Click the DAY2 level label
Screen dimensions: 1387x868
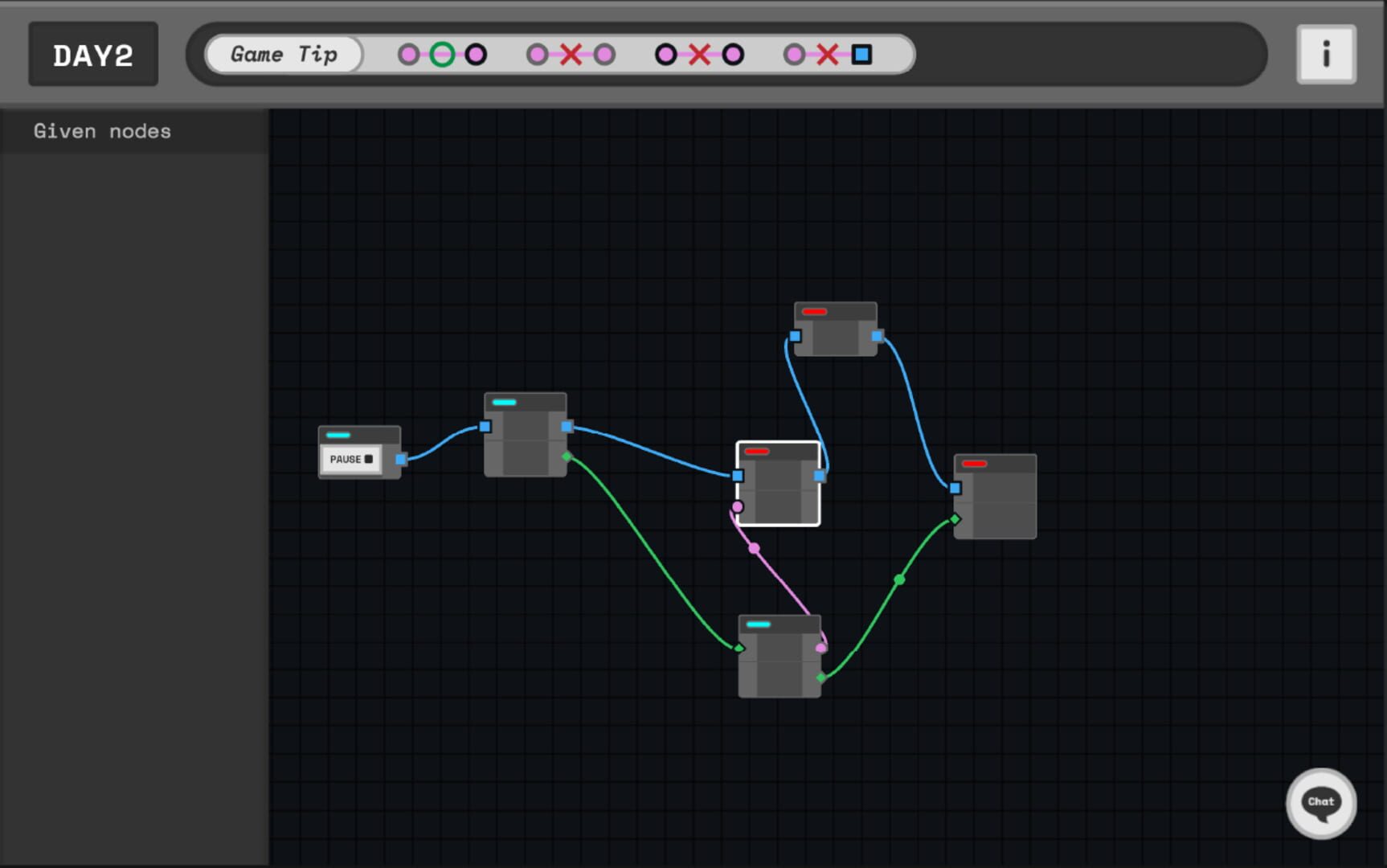click(93, 55)
